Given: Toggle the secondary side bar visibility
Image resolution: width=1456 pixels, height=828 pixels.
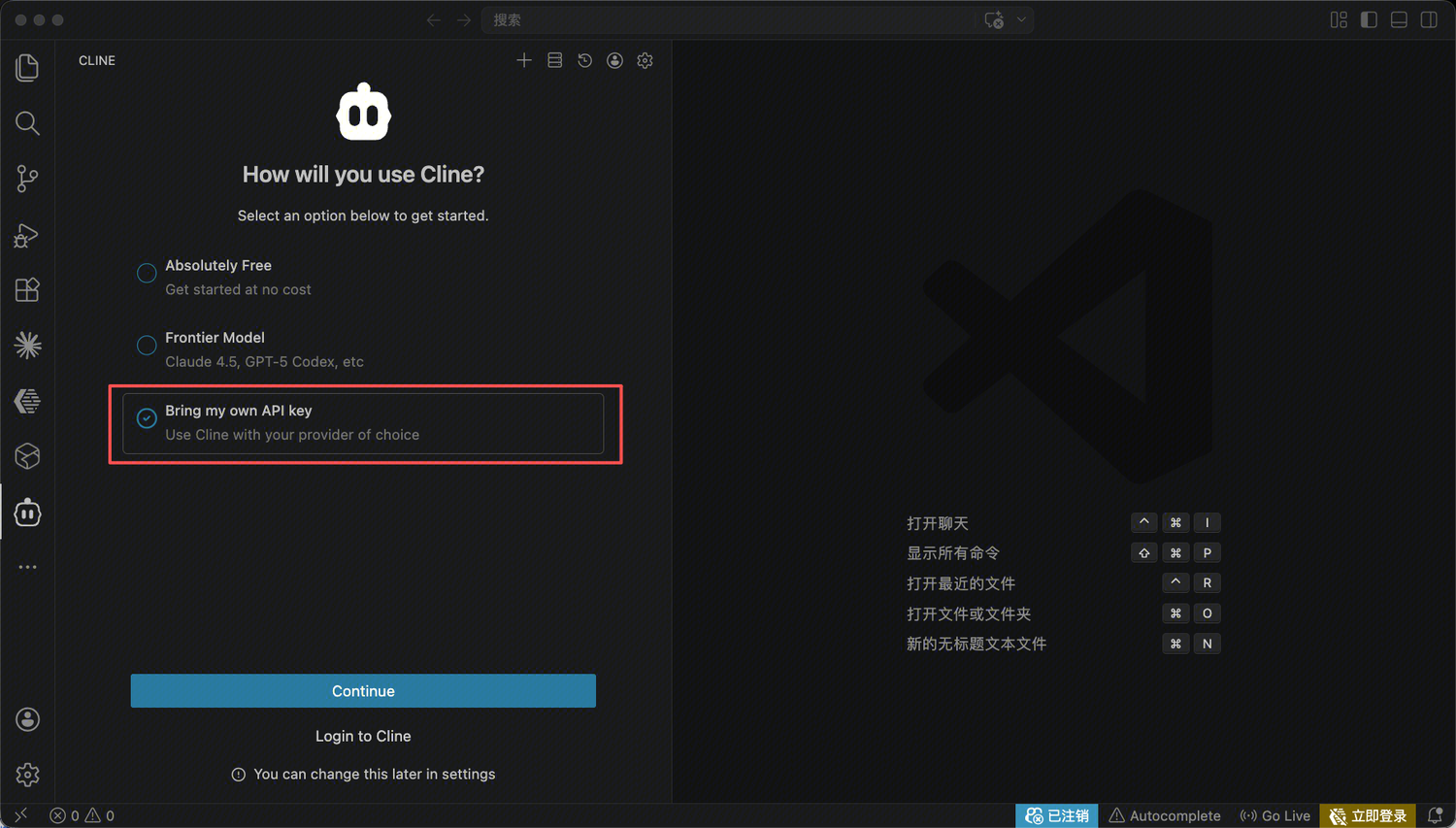Looking at the screenshot, I should click(x=1429, y=20).
